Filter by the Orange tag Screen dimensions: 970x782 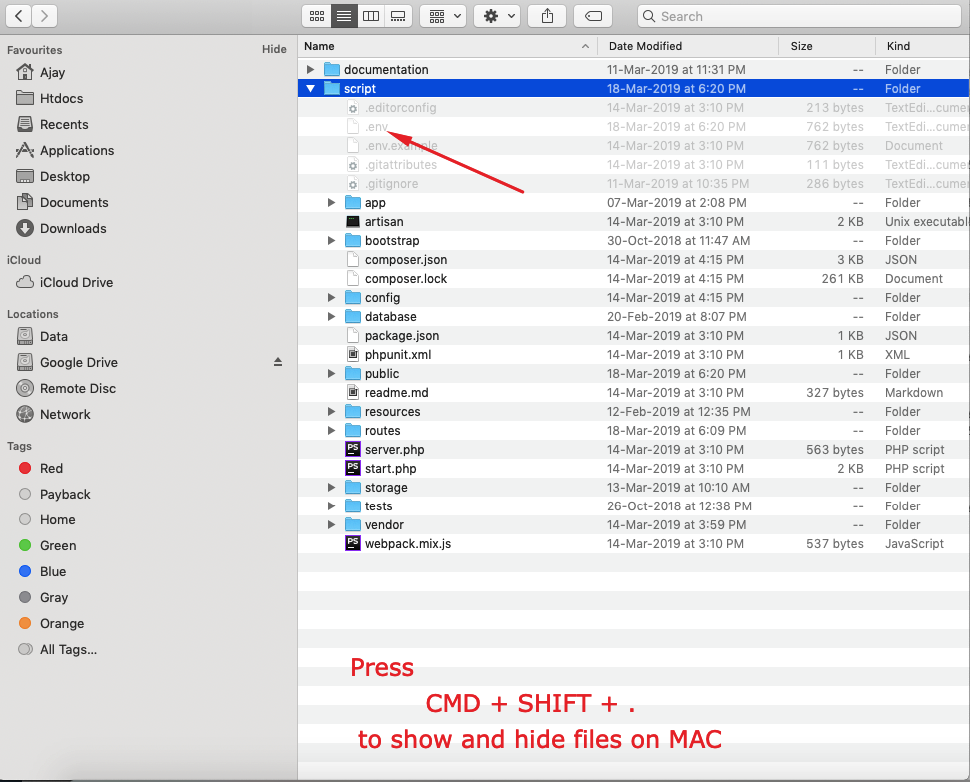point(62,624)
